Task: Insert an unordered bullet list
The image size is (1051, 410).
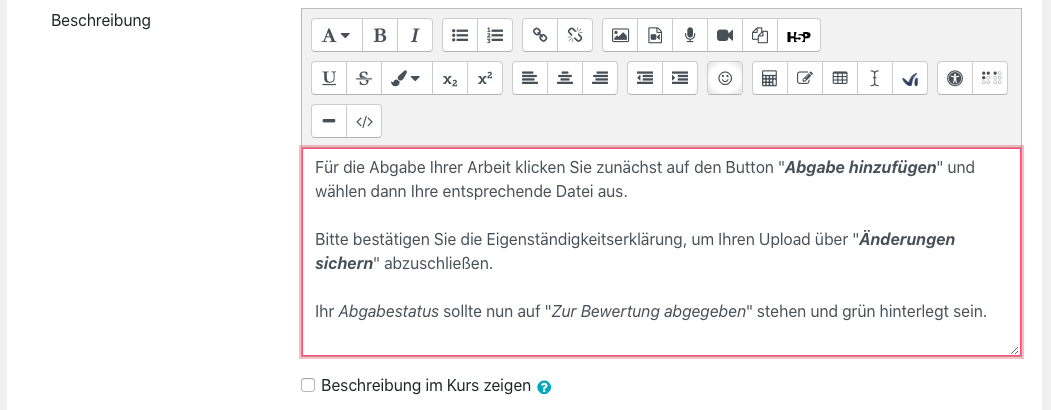Action: point(460,36)
